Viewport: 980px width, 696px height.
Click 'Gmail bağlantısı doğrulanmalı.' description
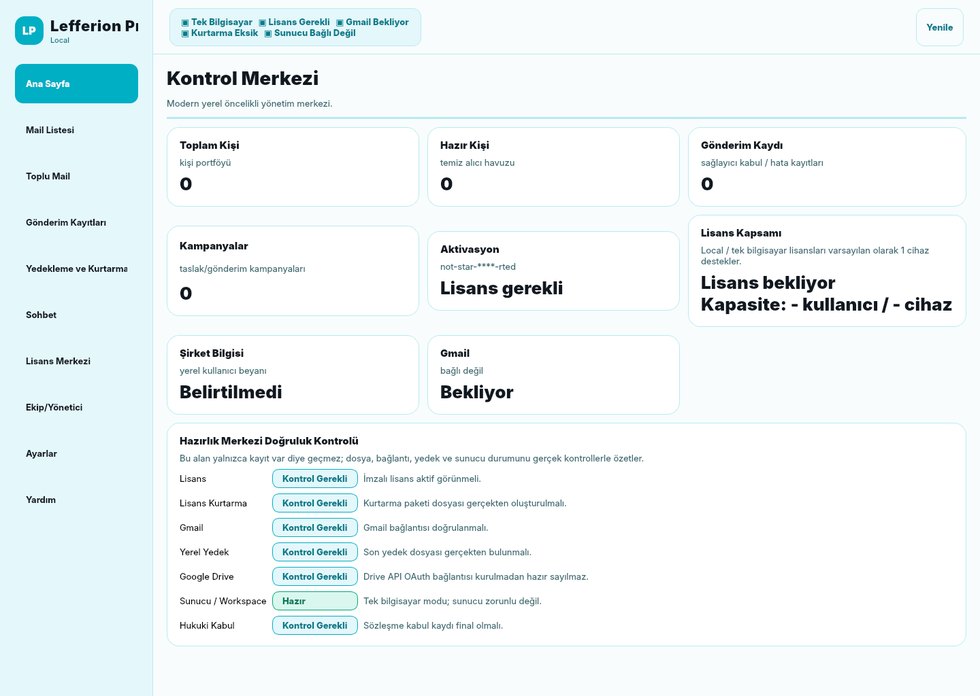coord(426,528)
